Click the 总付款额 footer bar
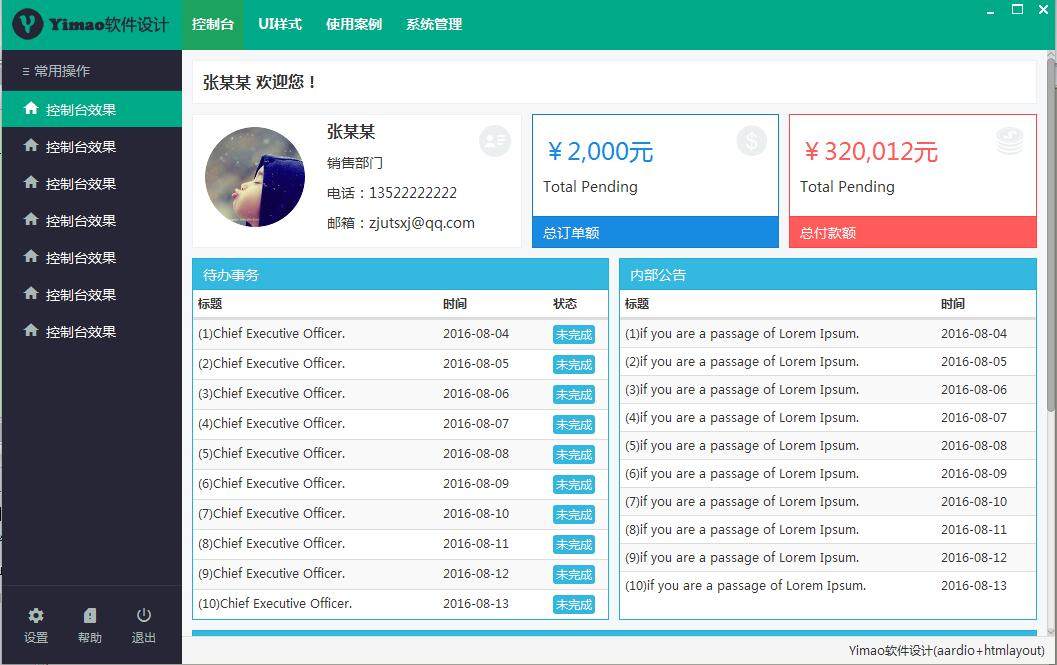This screenshot has width=1057, height=665. 911,232
